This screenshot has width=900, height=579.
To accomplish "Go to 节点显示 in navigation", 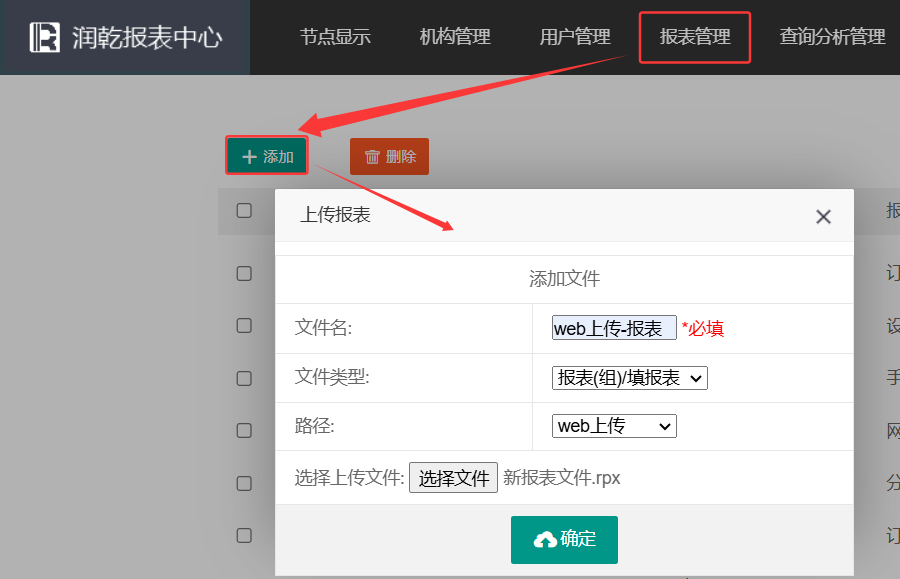I will tap(335, 37).
